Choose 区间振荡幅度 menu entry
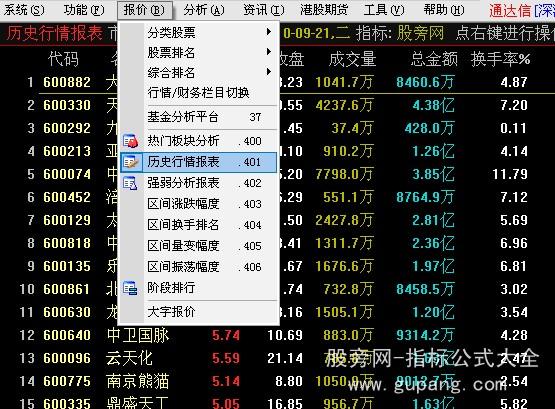The image size is (555, 409). [x=198, y=267]
